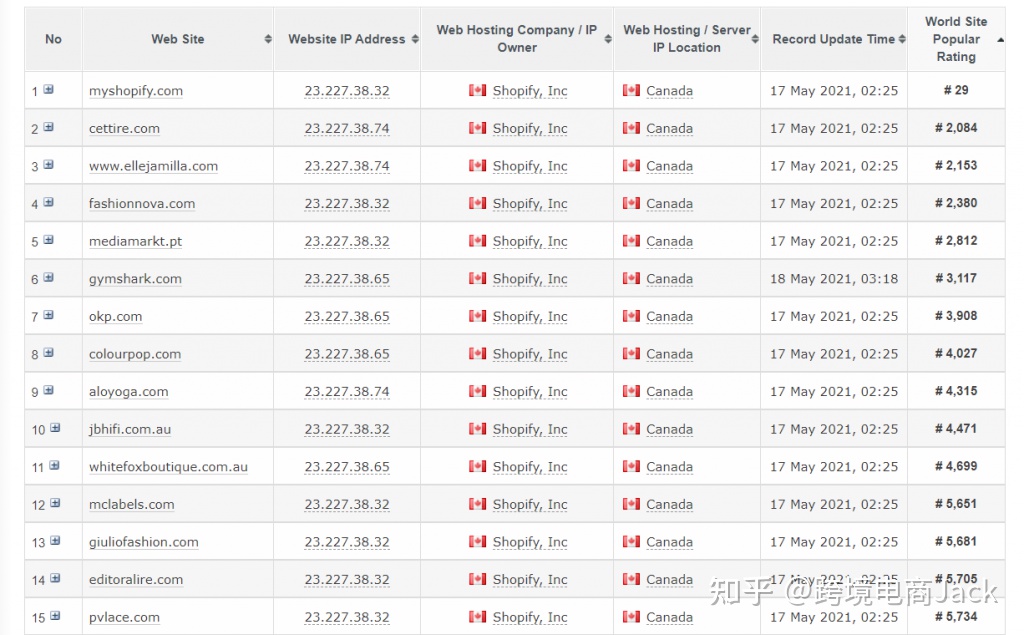Click IP address 23.227.38.32 for myshopify.com
1024x635 pixels.
[x=347, y=91]
